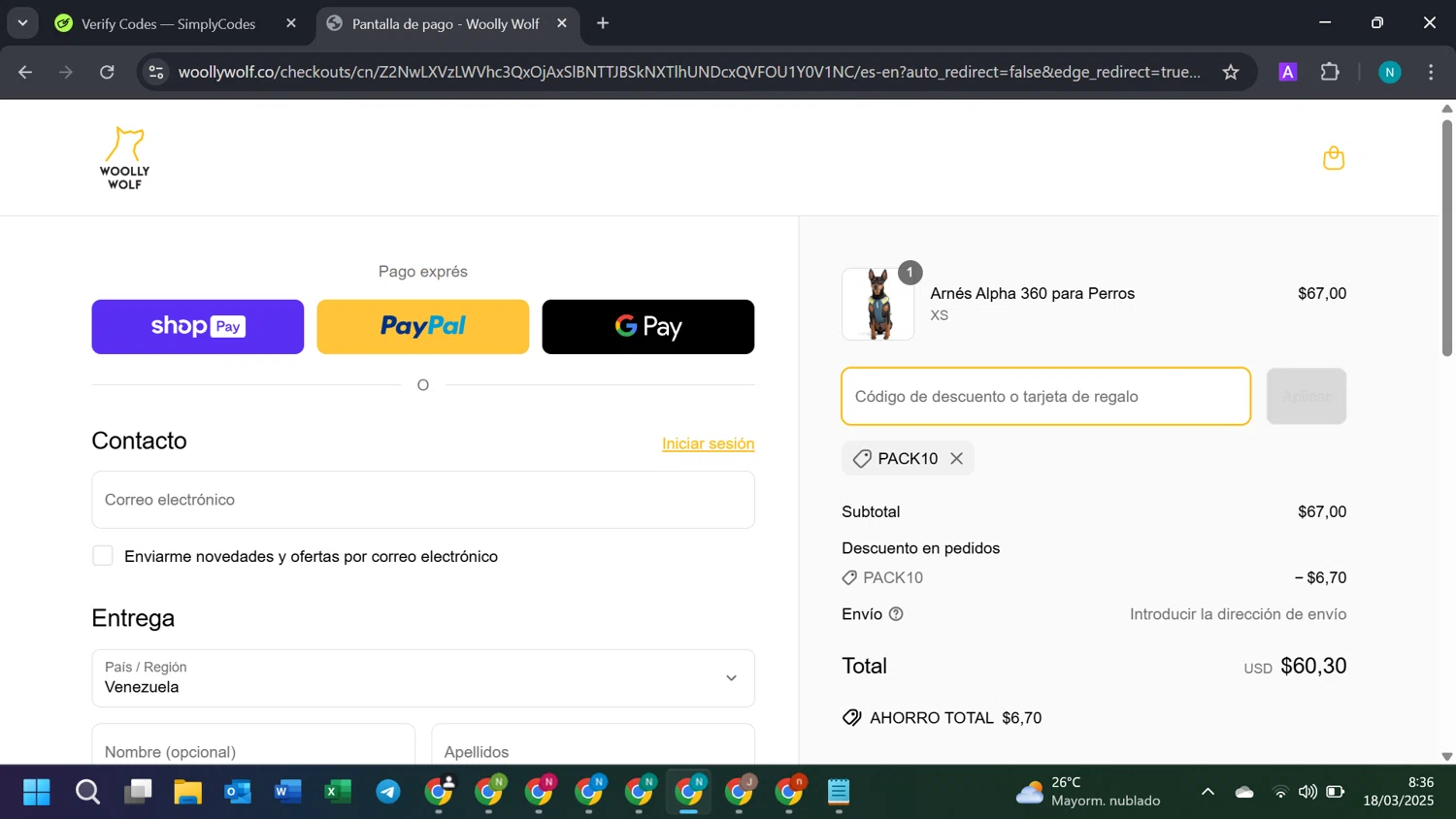The width and height of the screenshot is (1456, 819).
Task: Open the Notepad app on the taskbar
Action: pos(839,793)
